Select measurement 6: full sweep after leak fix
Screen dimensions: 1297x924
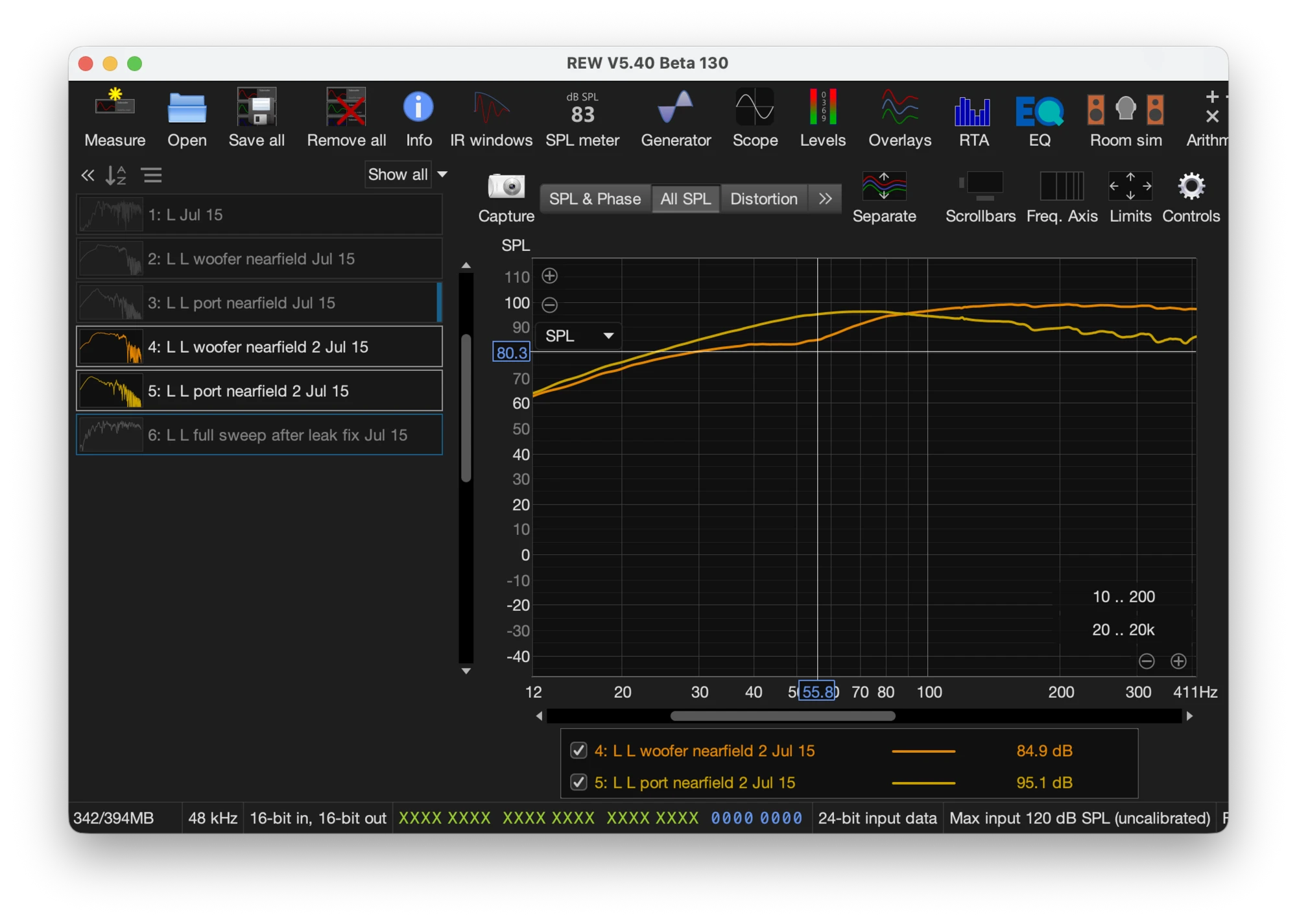coord(259,435)
